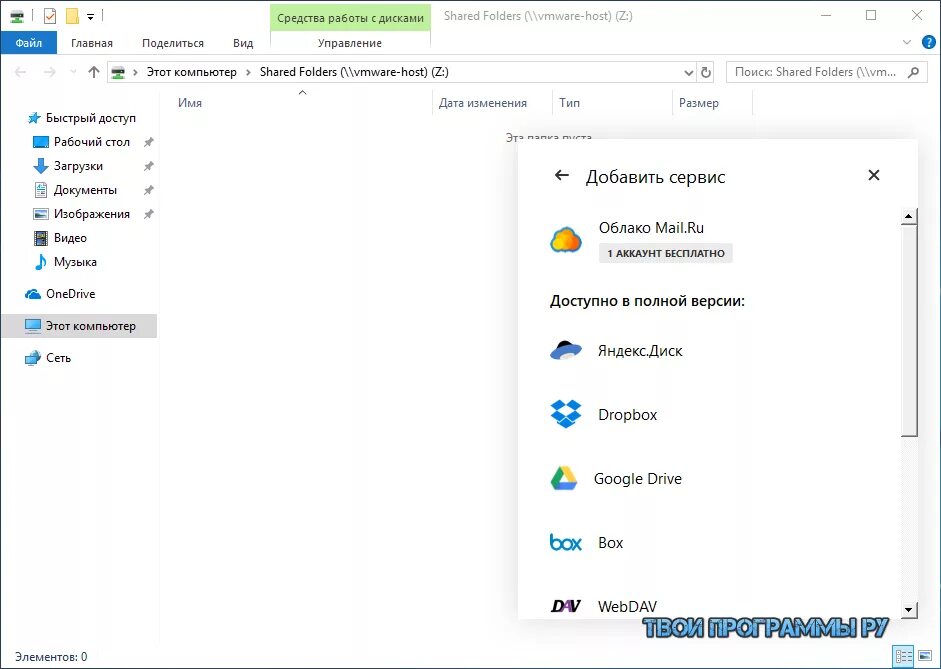941x669 pixels.
Task: Click the Shared Folders breadcrumb segment
Action: pos(354,72)
